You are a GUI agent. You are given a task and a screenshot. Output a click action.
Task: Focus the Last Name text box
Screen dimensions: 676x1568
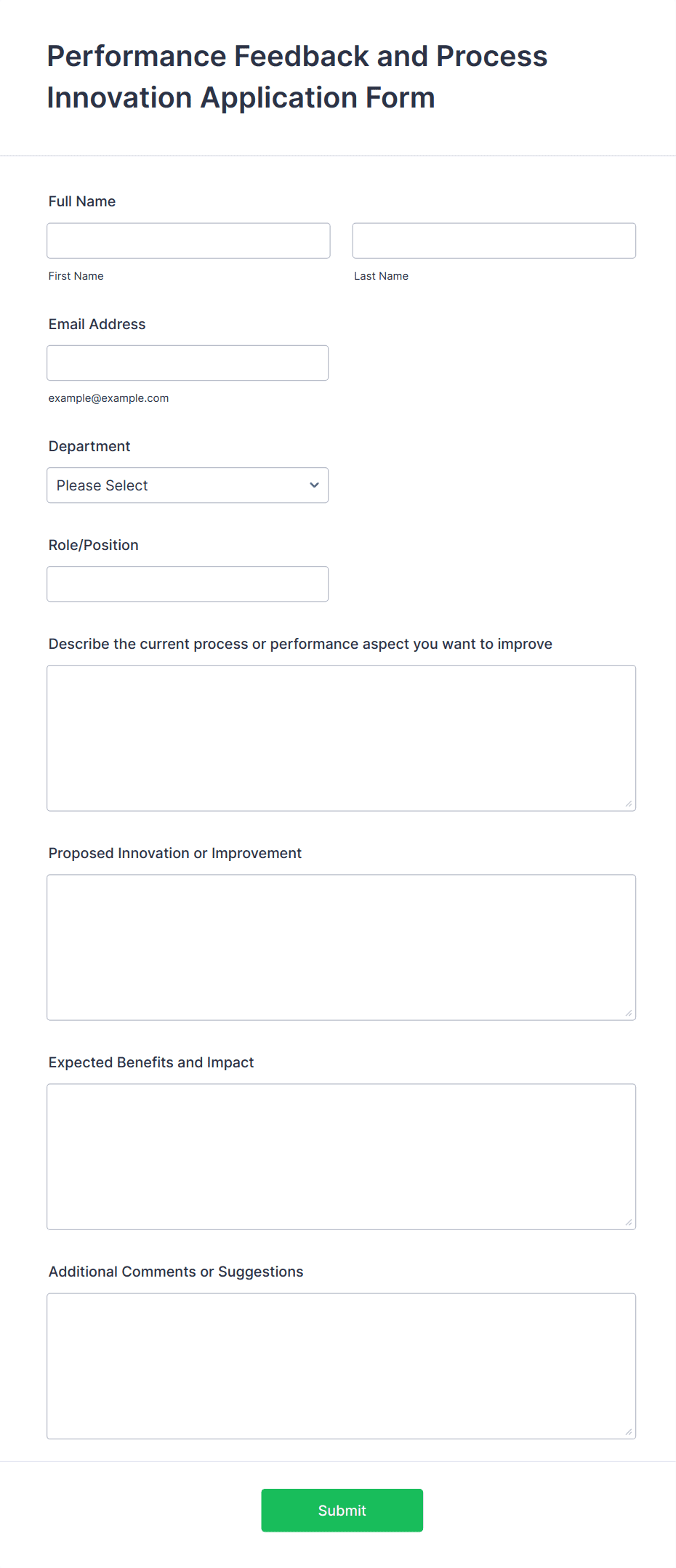(x=494, y=241)
